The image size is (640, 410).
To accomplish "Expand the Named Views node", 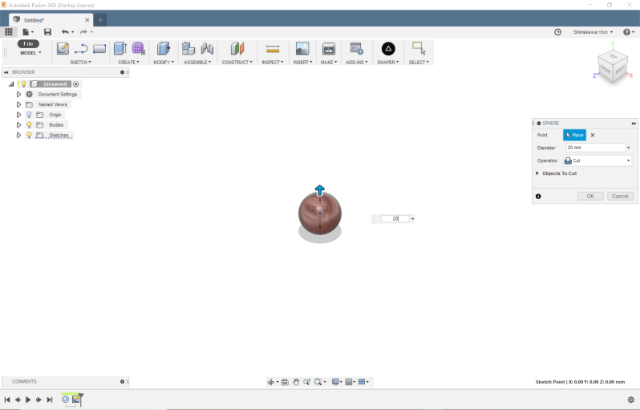I will 19,104.
